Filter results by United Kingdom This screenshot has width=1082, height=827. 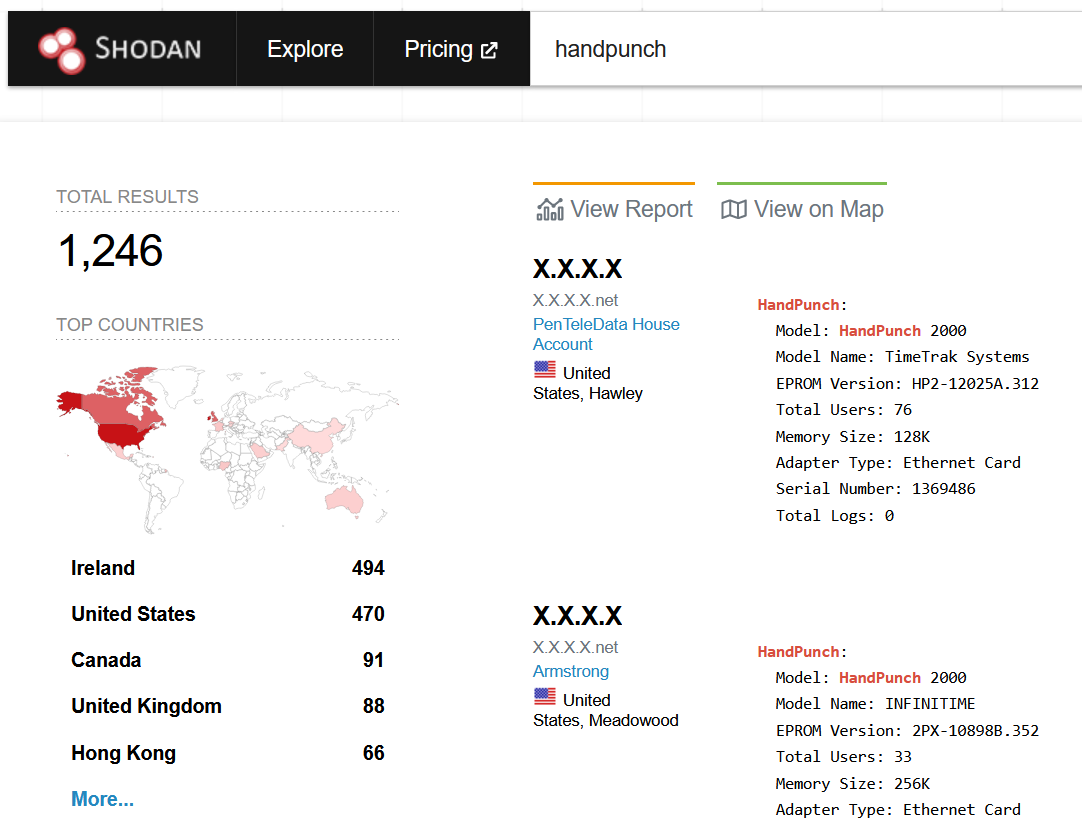click(146, 706)
